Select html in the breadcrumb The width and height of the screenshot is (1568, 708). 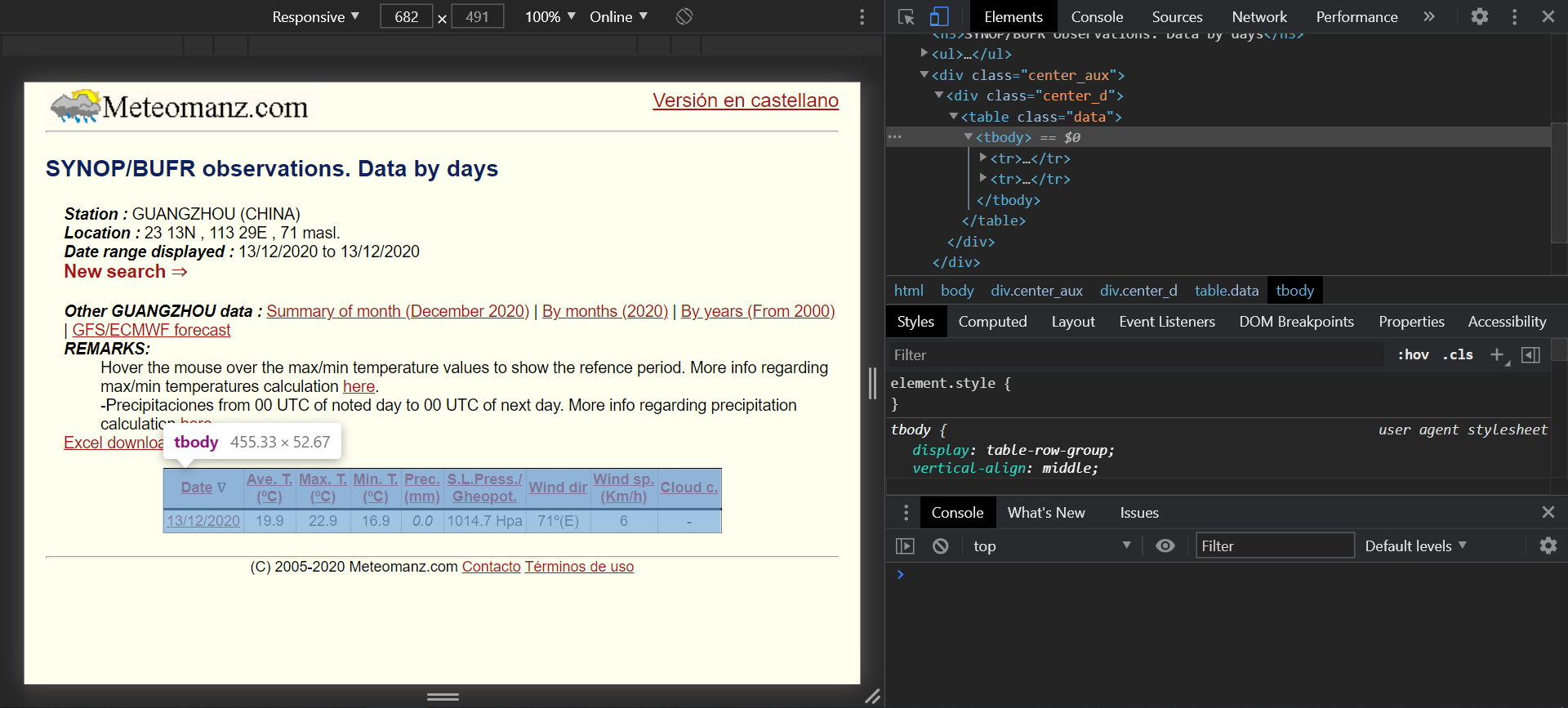[x=908, y=291]
